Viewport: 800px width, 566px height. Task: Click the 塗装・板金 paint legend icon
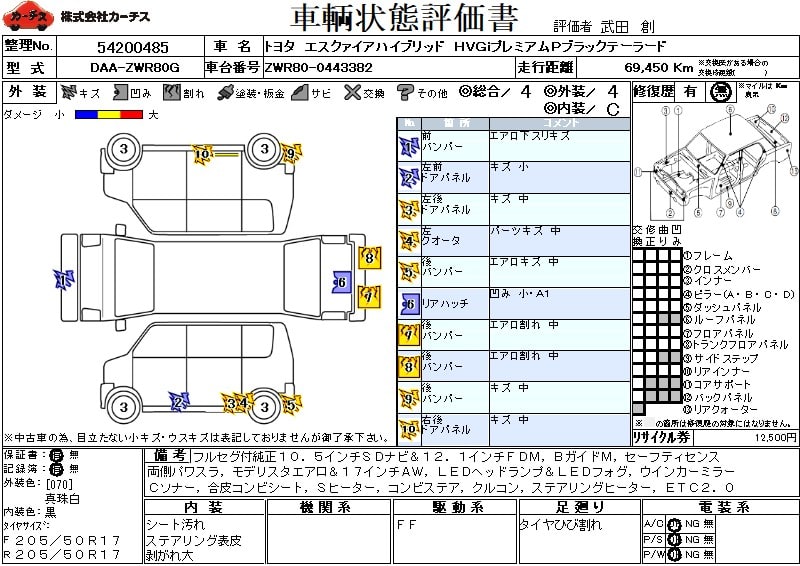pyautogui.click(x=225, y=92)
